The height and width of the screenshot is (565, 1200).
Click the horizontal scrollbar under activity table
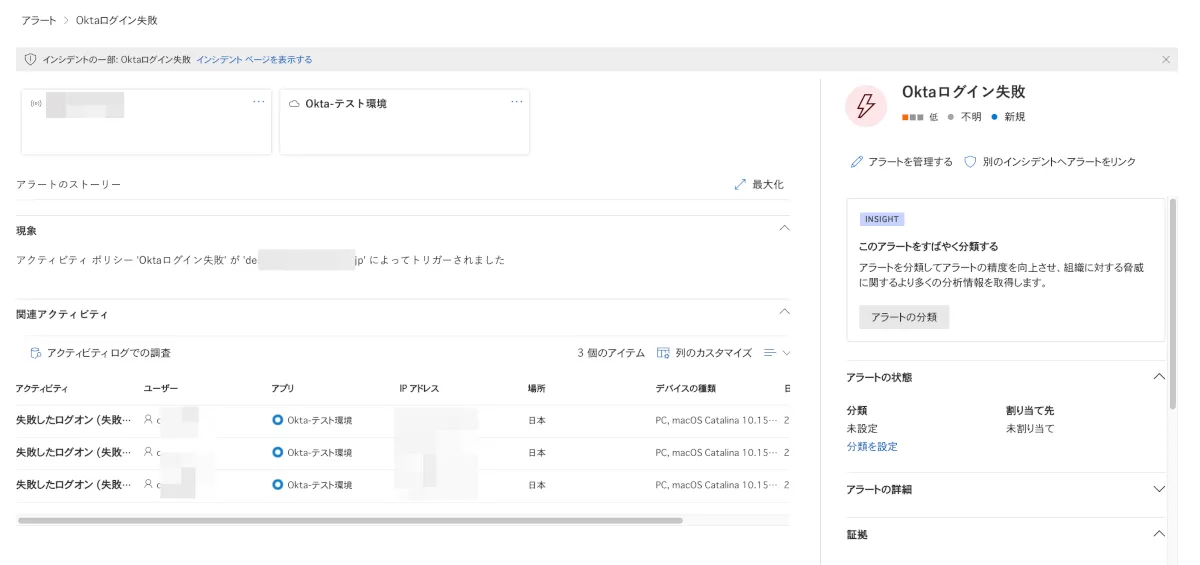(350, 521)
